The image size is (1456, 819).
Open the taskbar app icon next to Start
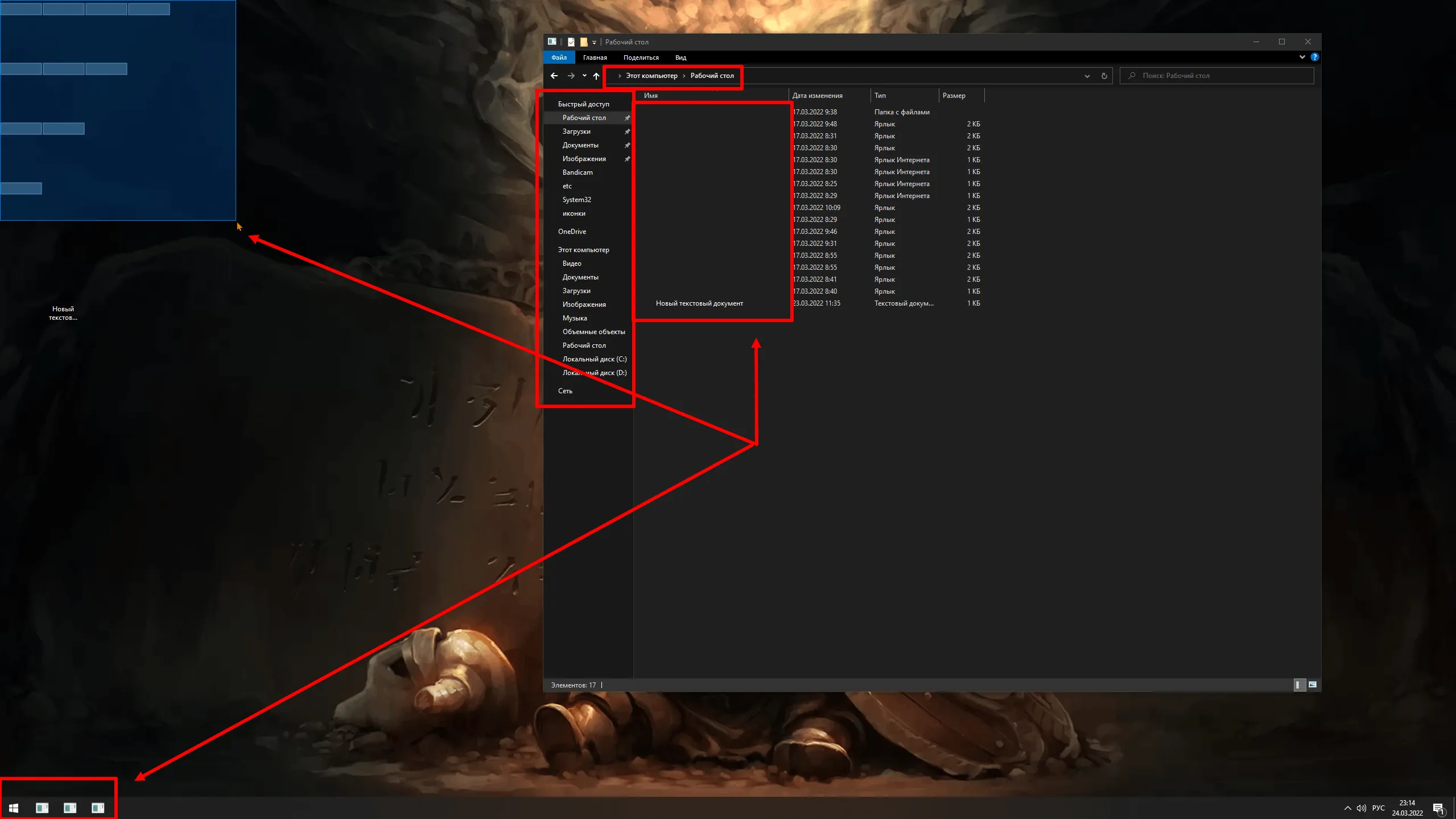42,808
